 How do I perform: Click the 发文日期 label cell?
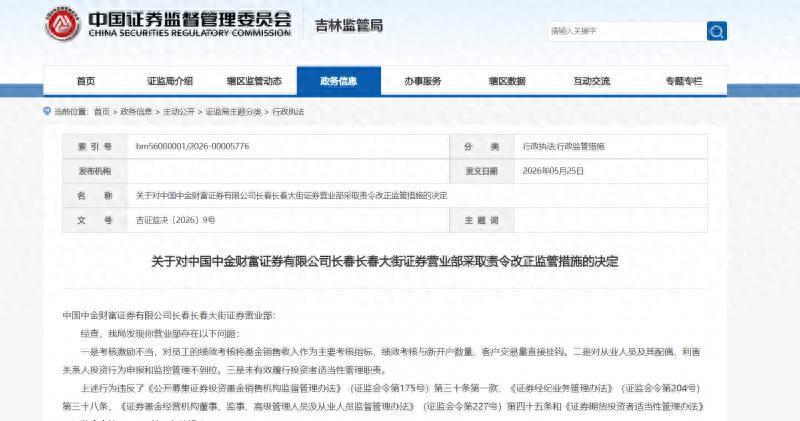click(x=482, y=171)
